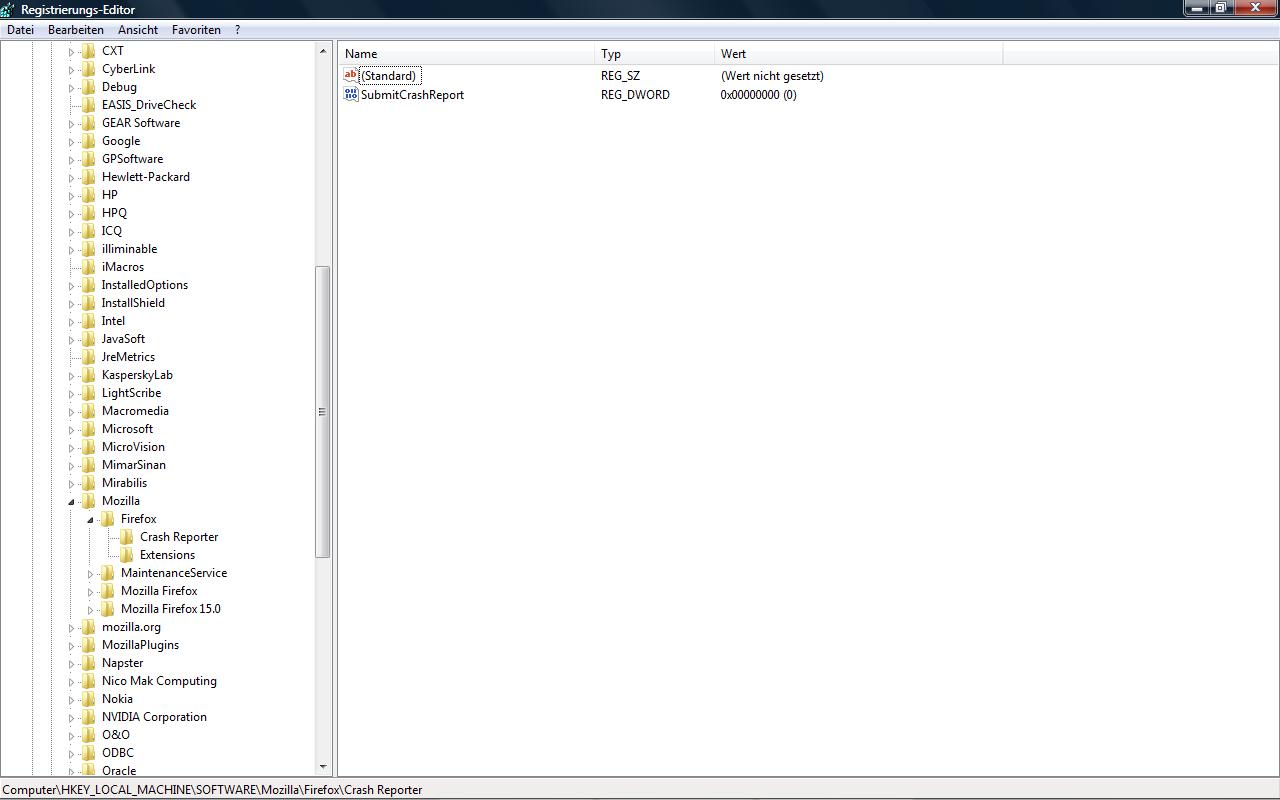Expand the InstallShield registry key
The image size is (1280, 800).
(x=71, y=304)
